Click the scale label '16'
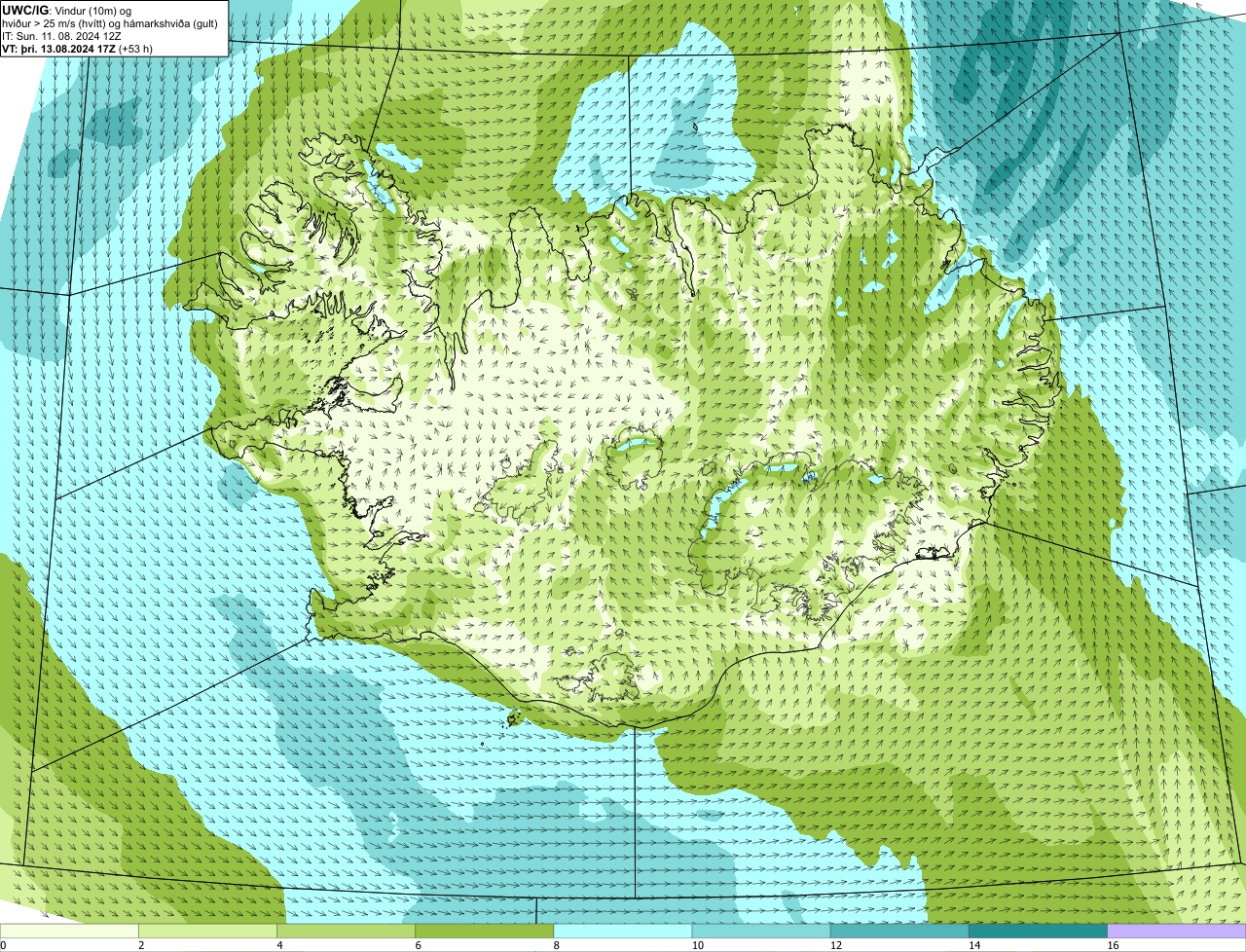The width and height of the screenshot is (1246, 952). click(1112, 945)
